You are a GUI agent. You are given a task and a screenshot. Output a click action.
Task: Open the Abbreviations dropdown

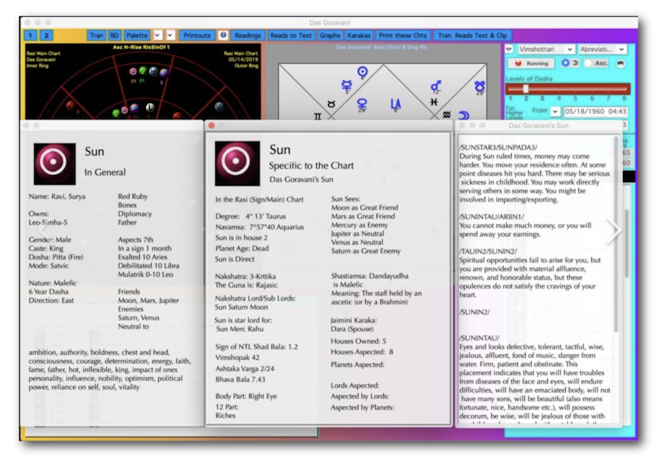(602, 48)
